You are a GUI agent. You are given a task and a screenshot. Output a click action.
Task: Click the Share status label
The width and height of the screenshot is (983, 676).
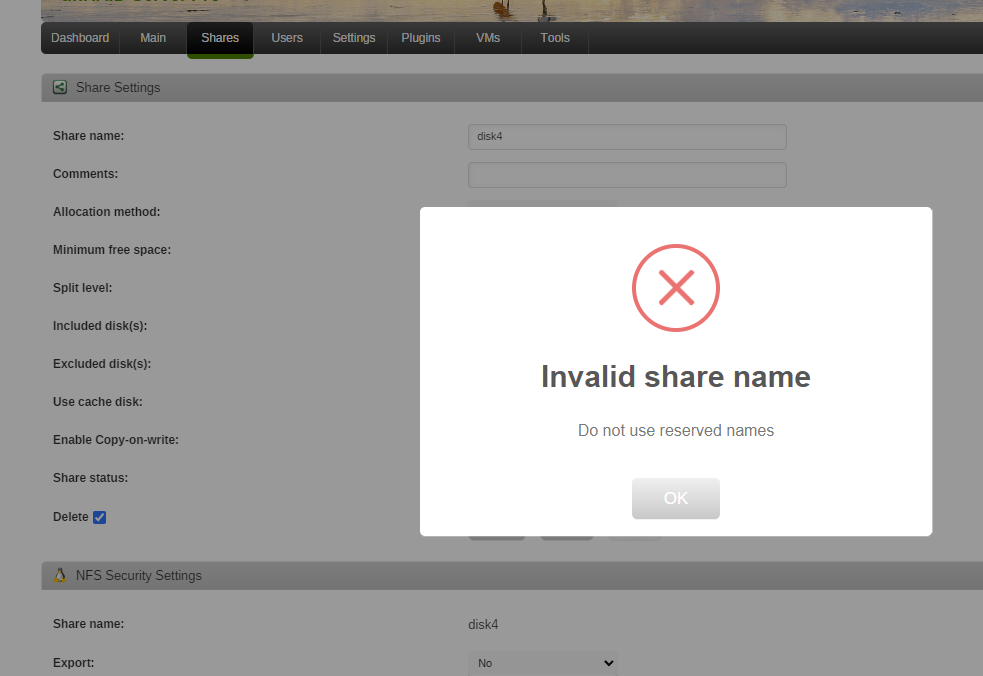pyautogui.click(x=90, y=478)
